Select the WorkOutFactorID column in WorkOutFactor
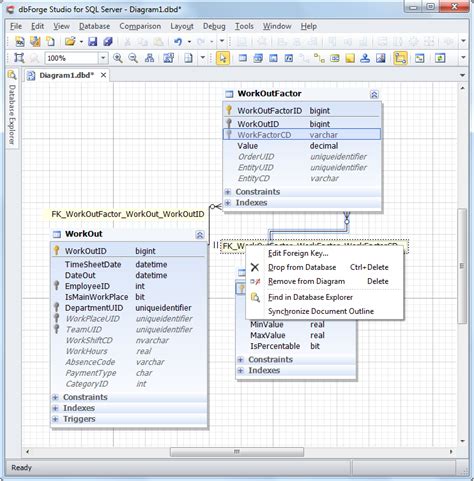Image resolution: width=474 pixels, height=481 pixels. tap(302, 110)
